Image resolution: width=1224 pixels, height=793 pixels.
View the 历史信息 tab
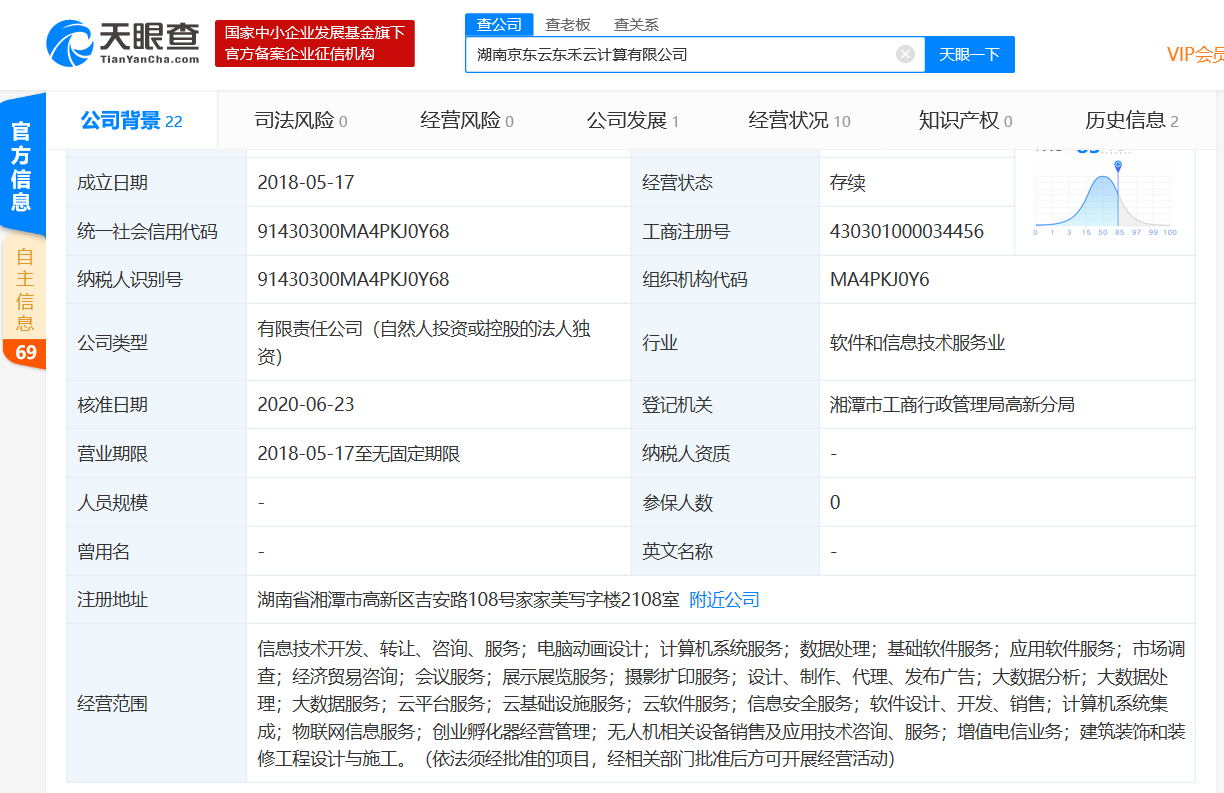[x=1131, y=121]
